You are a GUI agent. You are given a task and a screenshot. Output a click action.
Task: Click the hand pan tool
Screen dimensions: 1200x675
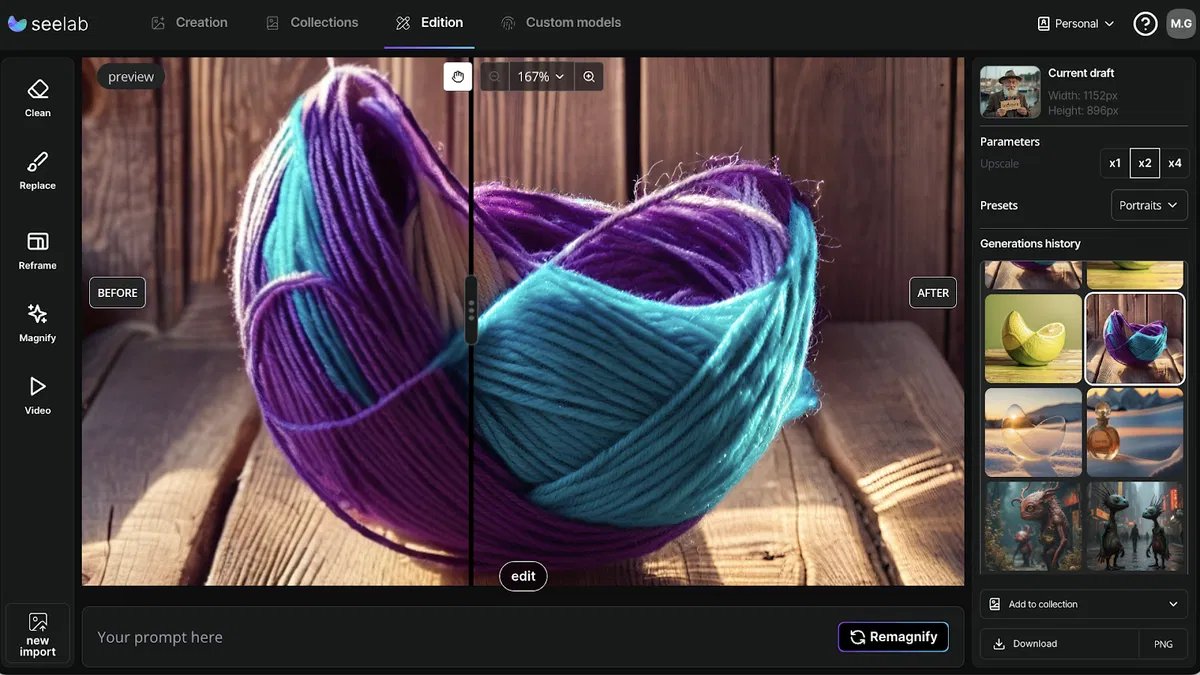click(458, 77)
